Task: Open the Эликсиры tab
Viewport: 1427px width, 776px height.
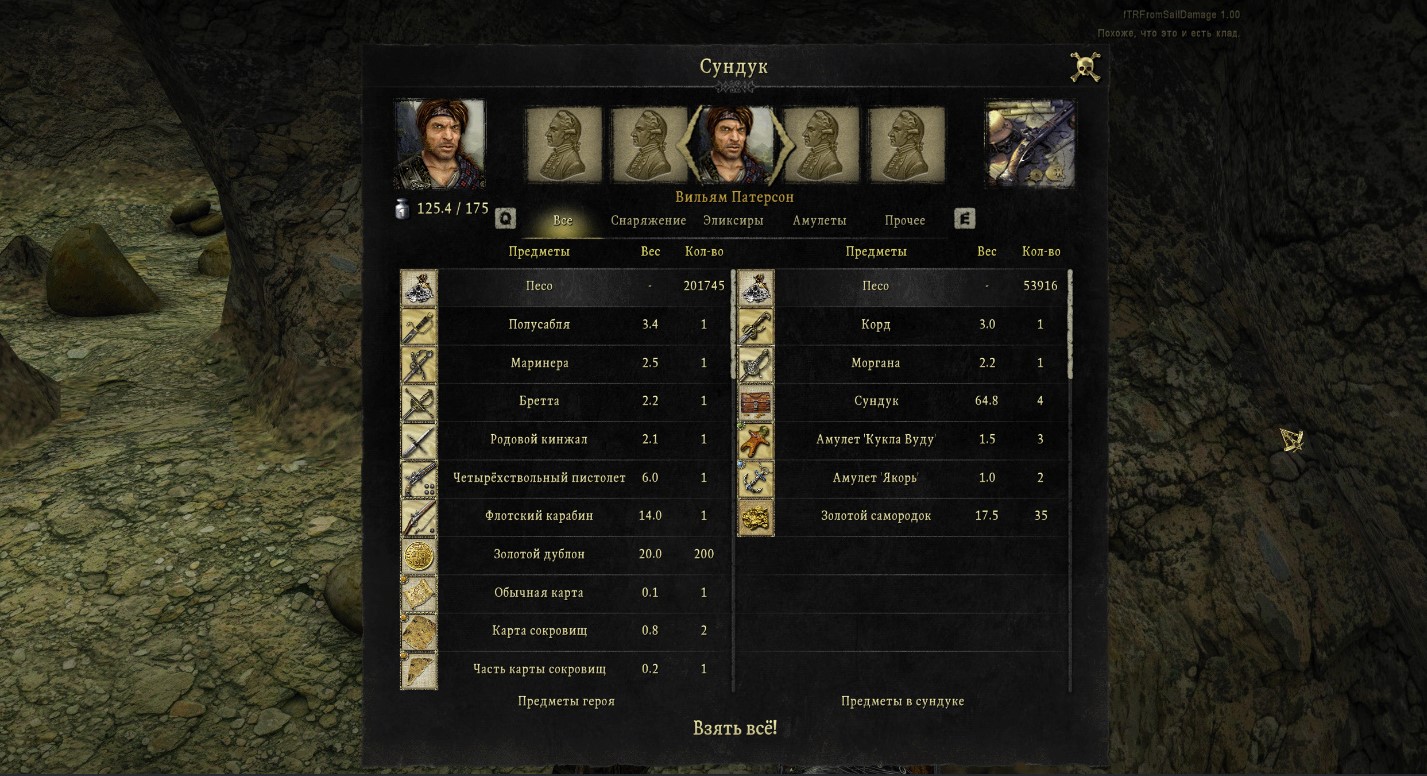Action: click(733, 220)
